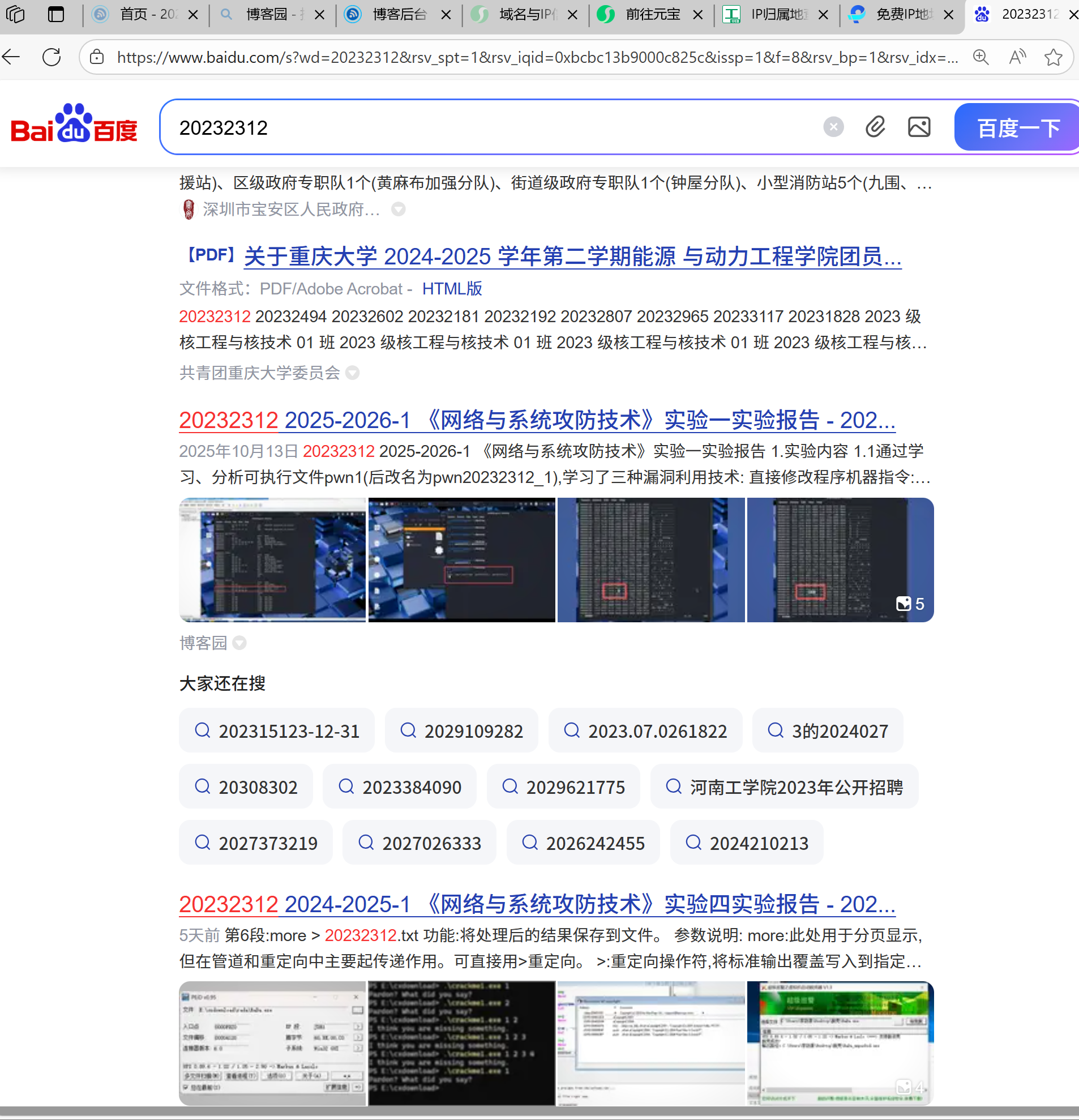This screenshot has width=1079, height=1120.
Task: Switch to the 首页 tab
Action: 146,15
